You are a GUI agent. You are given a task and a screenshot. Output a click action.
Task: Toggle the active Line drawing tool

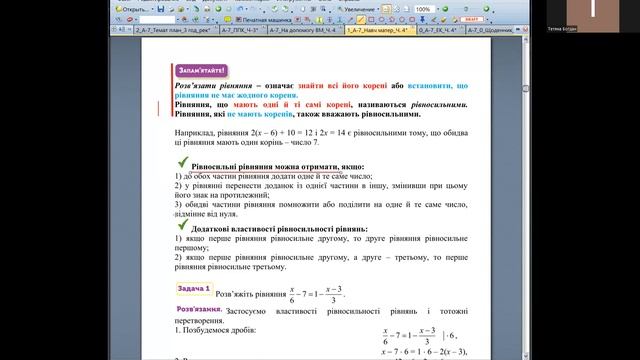pos(361,20)
